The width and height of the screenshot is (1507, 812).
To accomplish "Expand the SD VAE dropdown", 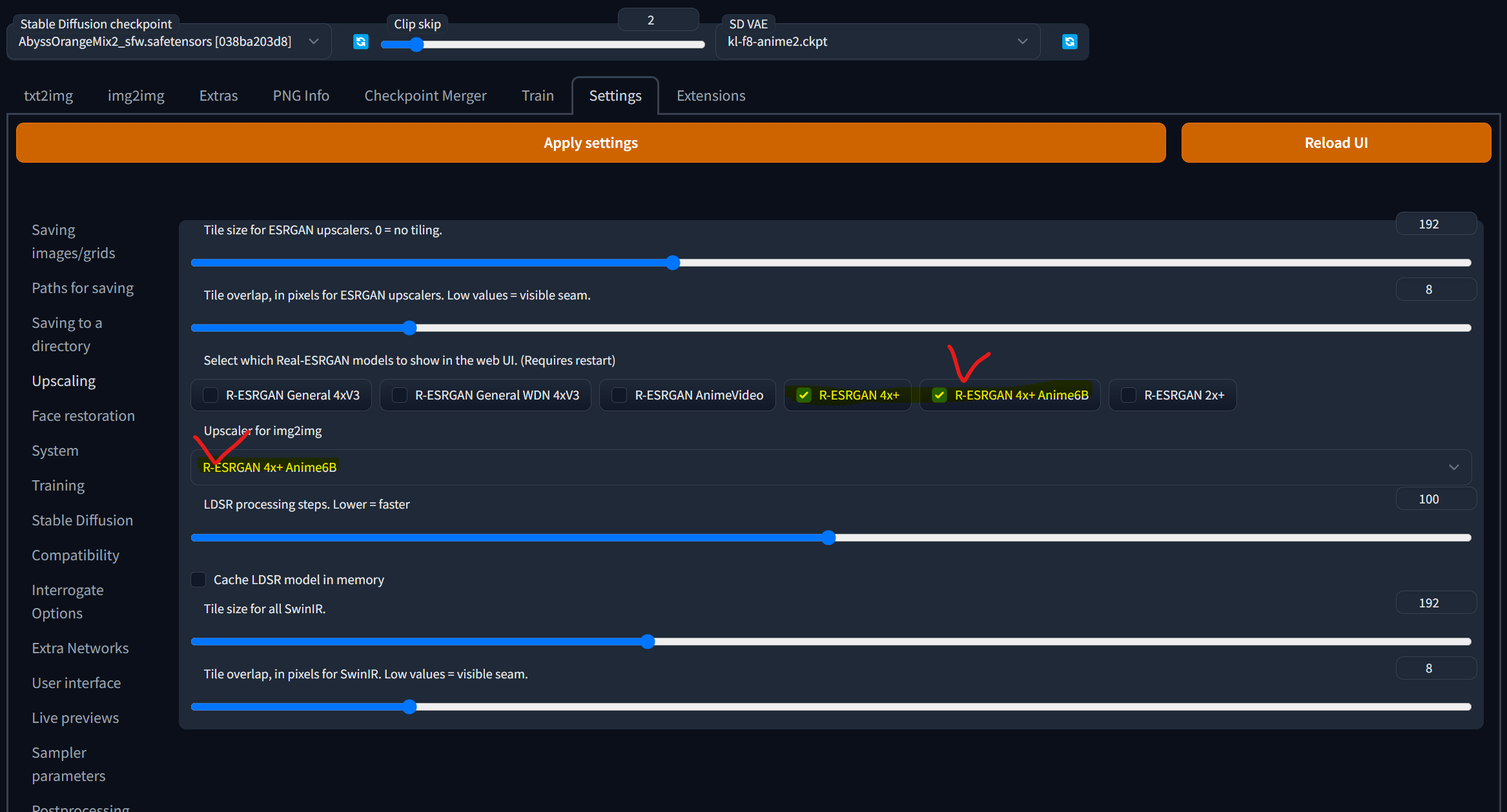I will tap(877, 42).
